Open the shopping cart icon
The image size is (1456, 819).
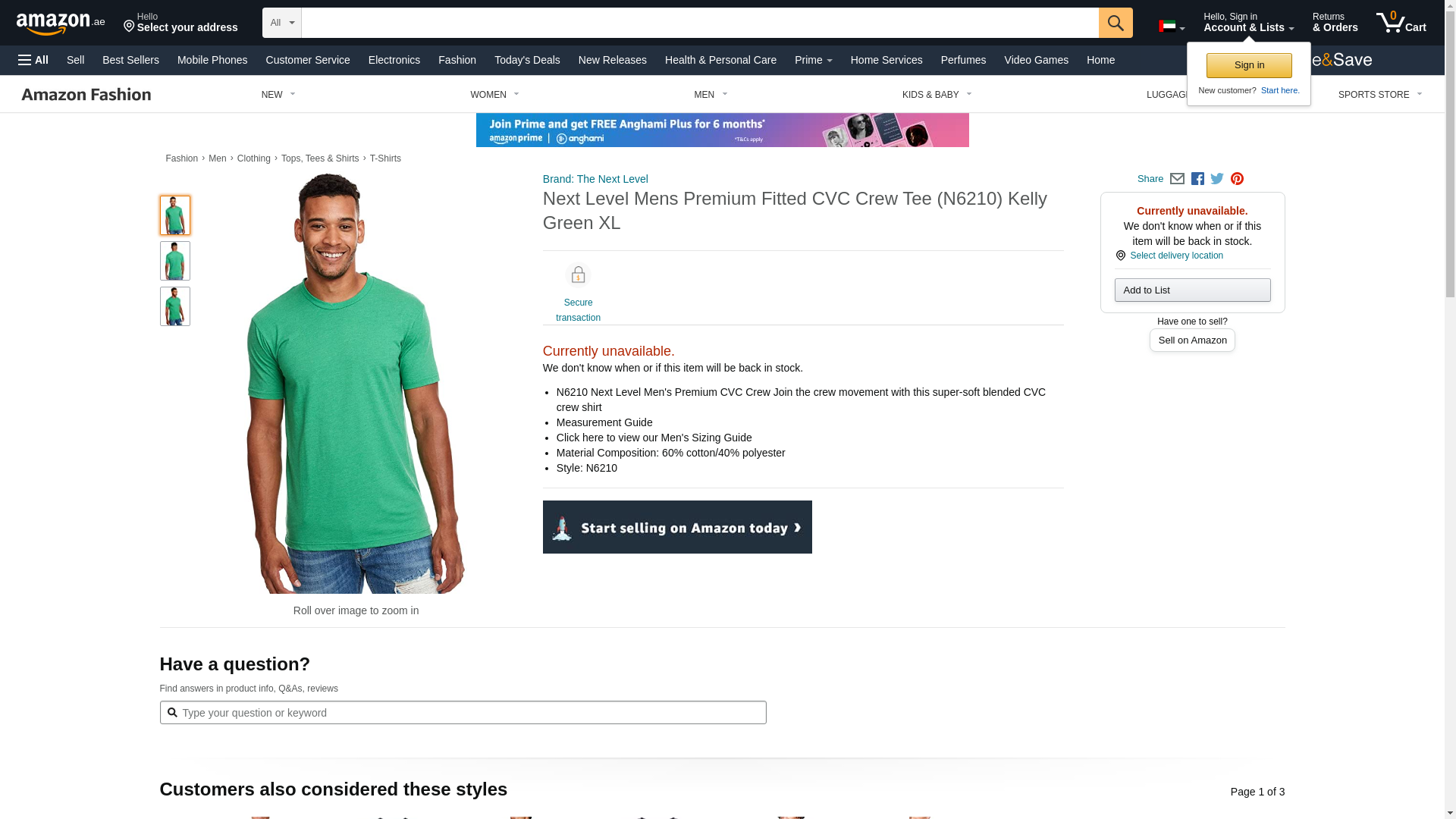click(x=1401, y=22)
